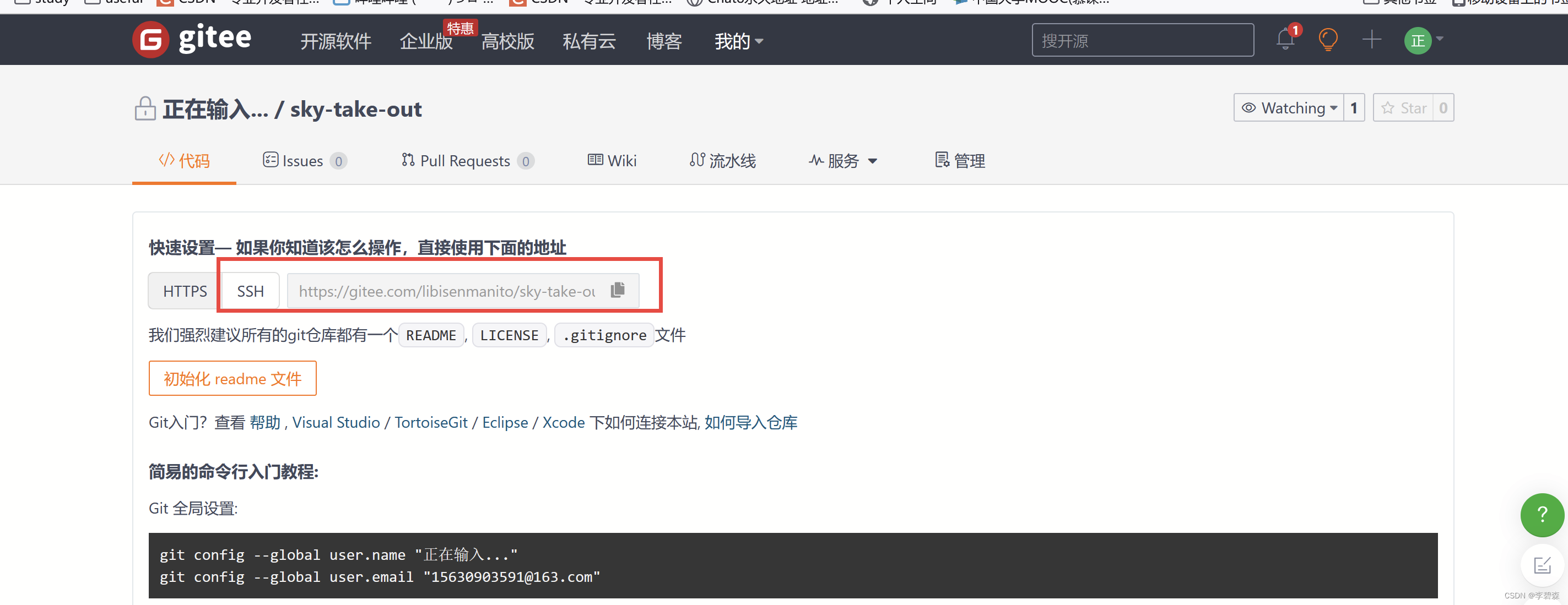Viewport: 1568px width, 605px height.
Task: Click 初始化 readme 文件 button
Action: click(233, 379)
